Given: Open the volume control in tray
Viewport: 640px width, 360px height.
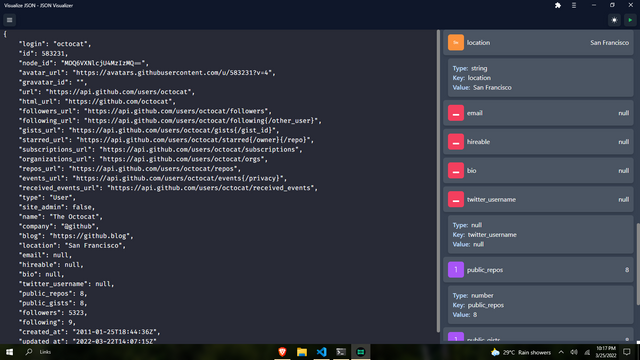Looking at the screenshot, I should [x=574, y=352].
